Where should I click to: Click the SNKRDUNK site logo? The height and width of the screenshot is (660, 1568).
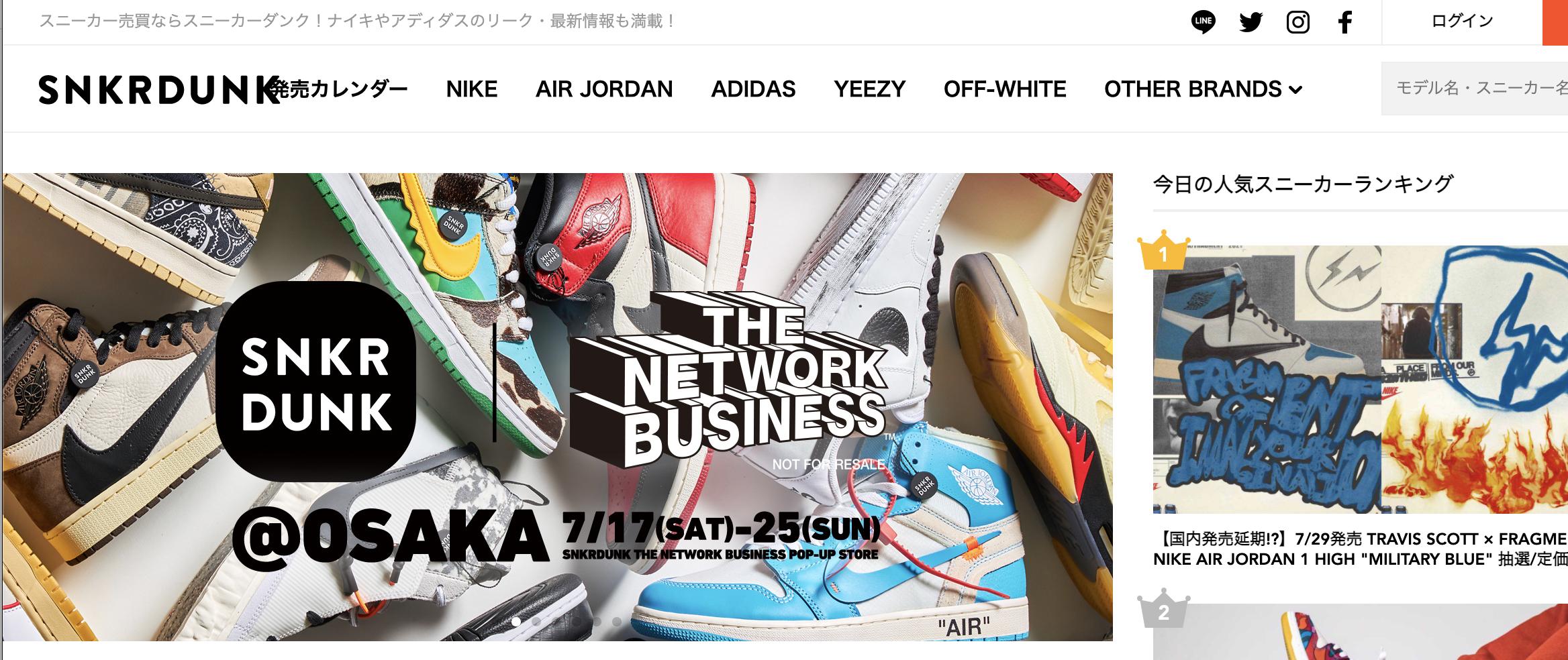click(160, 90)
